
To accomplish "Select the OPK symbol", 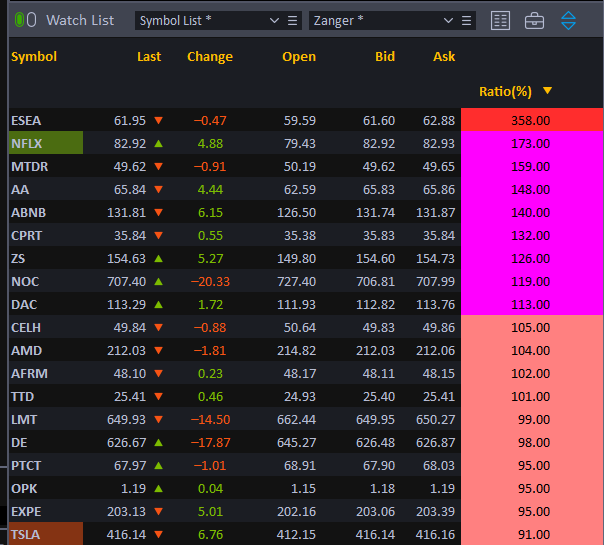I will 24,488.
